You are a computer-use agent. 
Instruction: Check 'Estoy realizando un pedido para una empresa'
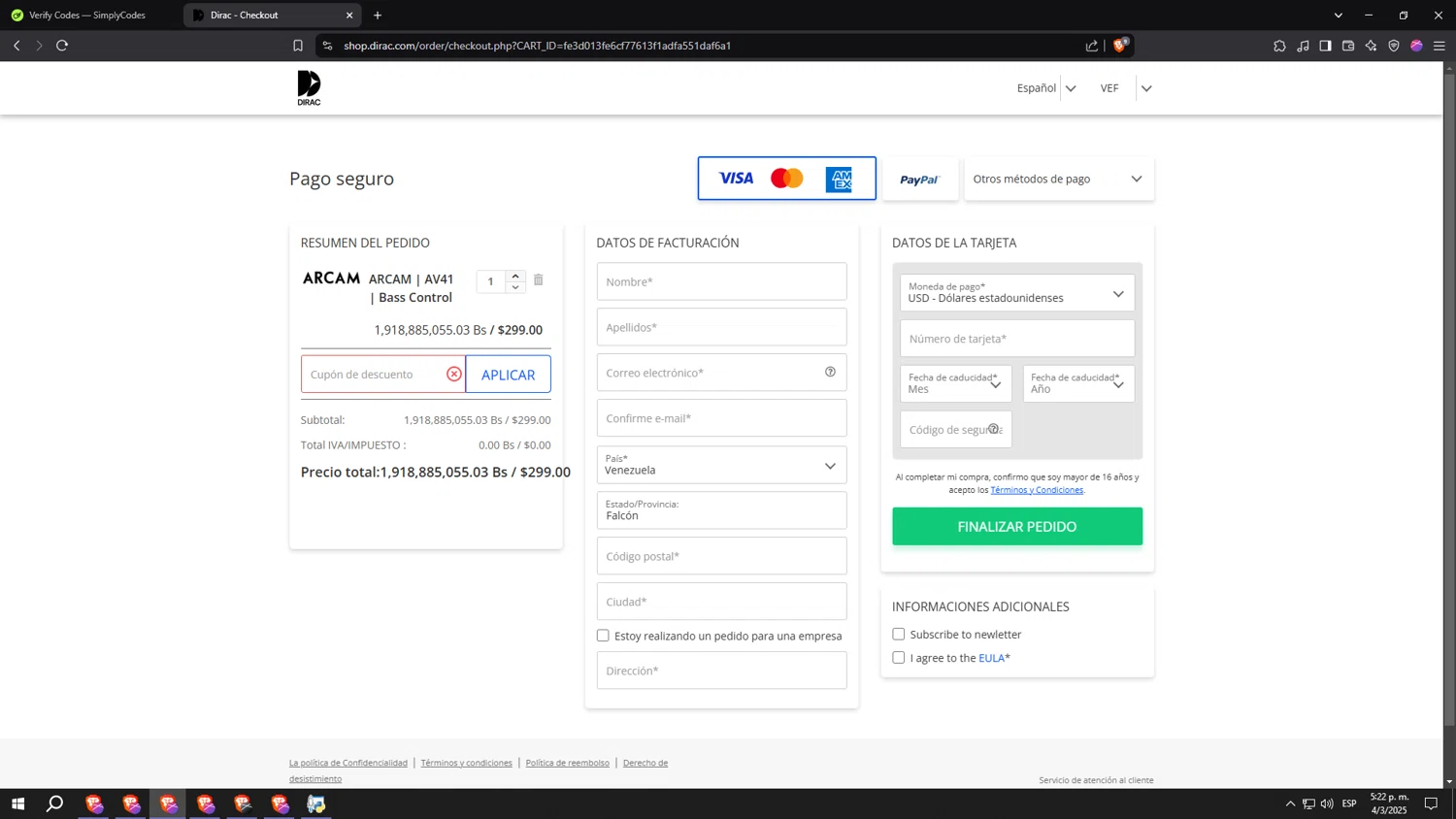point(603,636)
